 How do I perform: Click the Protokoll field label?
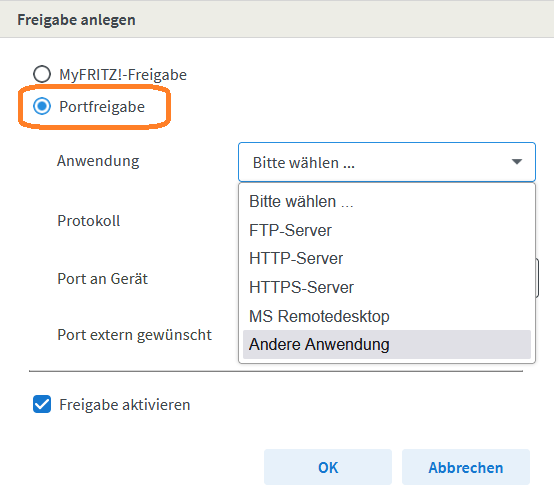point(89,221)
